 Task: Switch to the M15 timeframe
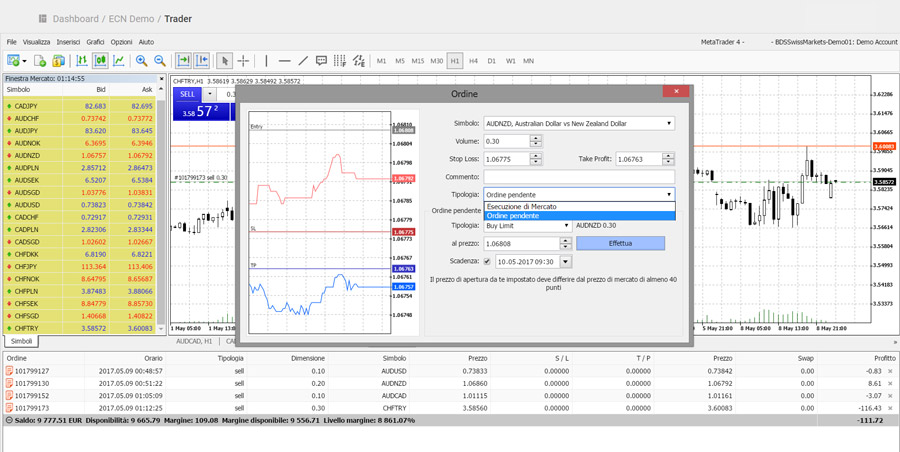click(x=418, y=61)
